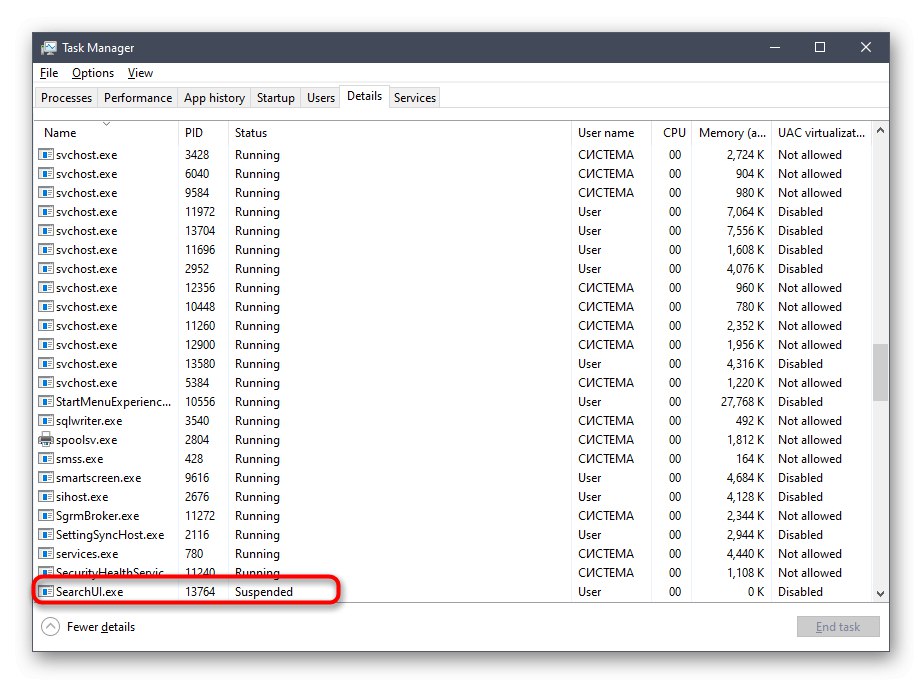Click PID 10556 cell
922x684 pixels.
tap(200, 402)
